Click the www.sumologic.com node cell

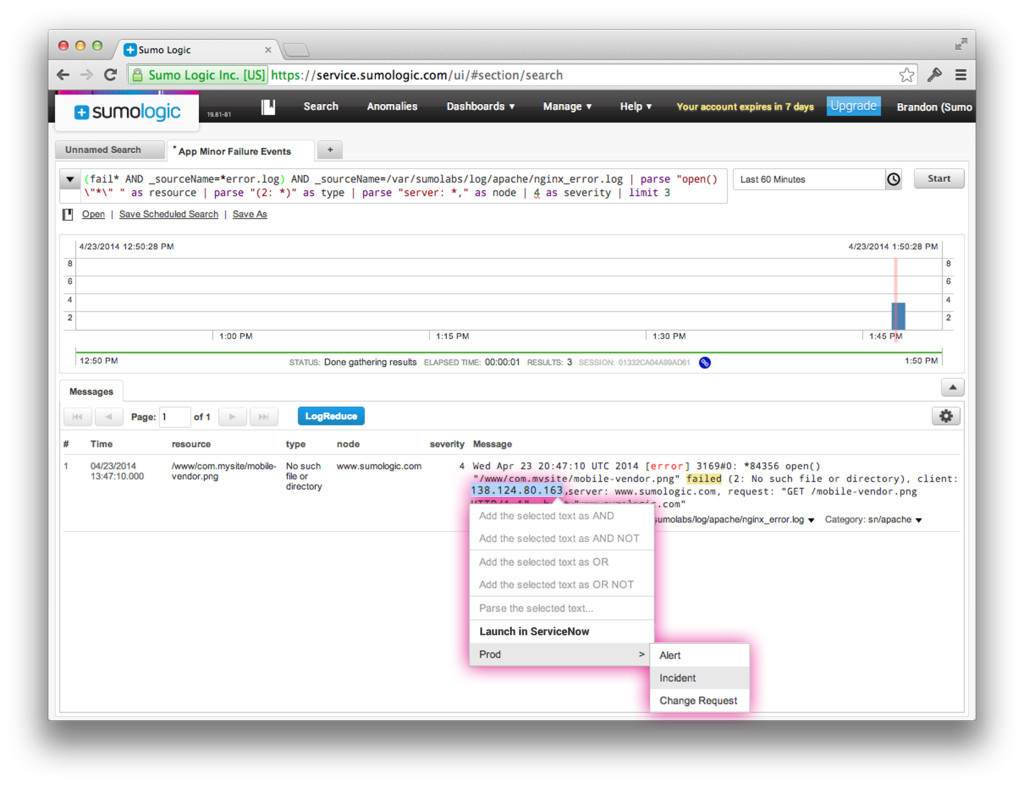[x=379, y=466]
